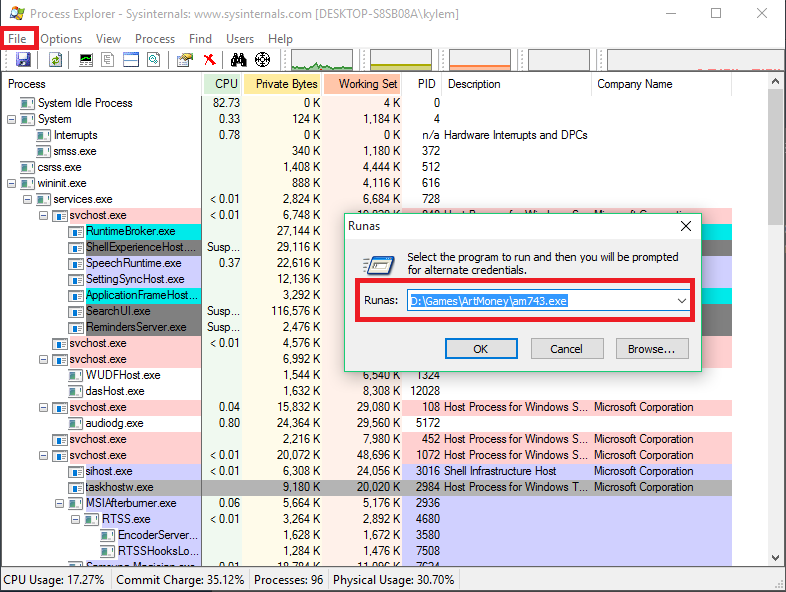This screenshot has height=592, width=786.
Task: Click the Save toolbar icon
Action: pyautogui.click(x=23, y=60)
